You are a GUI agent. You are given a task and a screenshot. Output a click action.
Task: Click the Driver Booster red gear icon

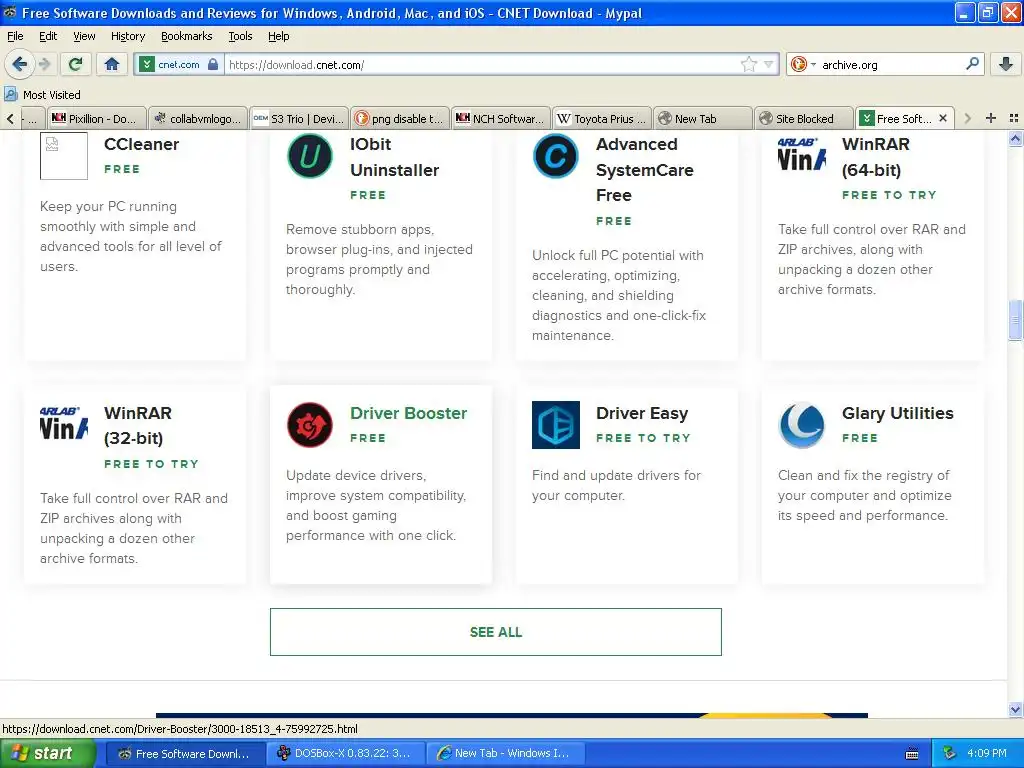point(310,424)
